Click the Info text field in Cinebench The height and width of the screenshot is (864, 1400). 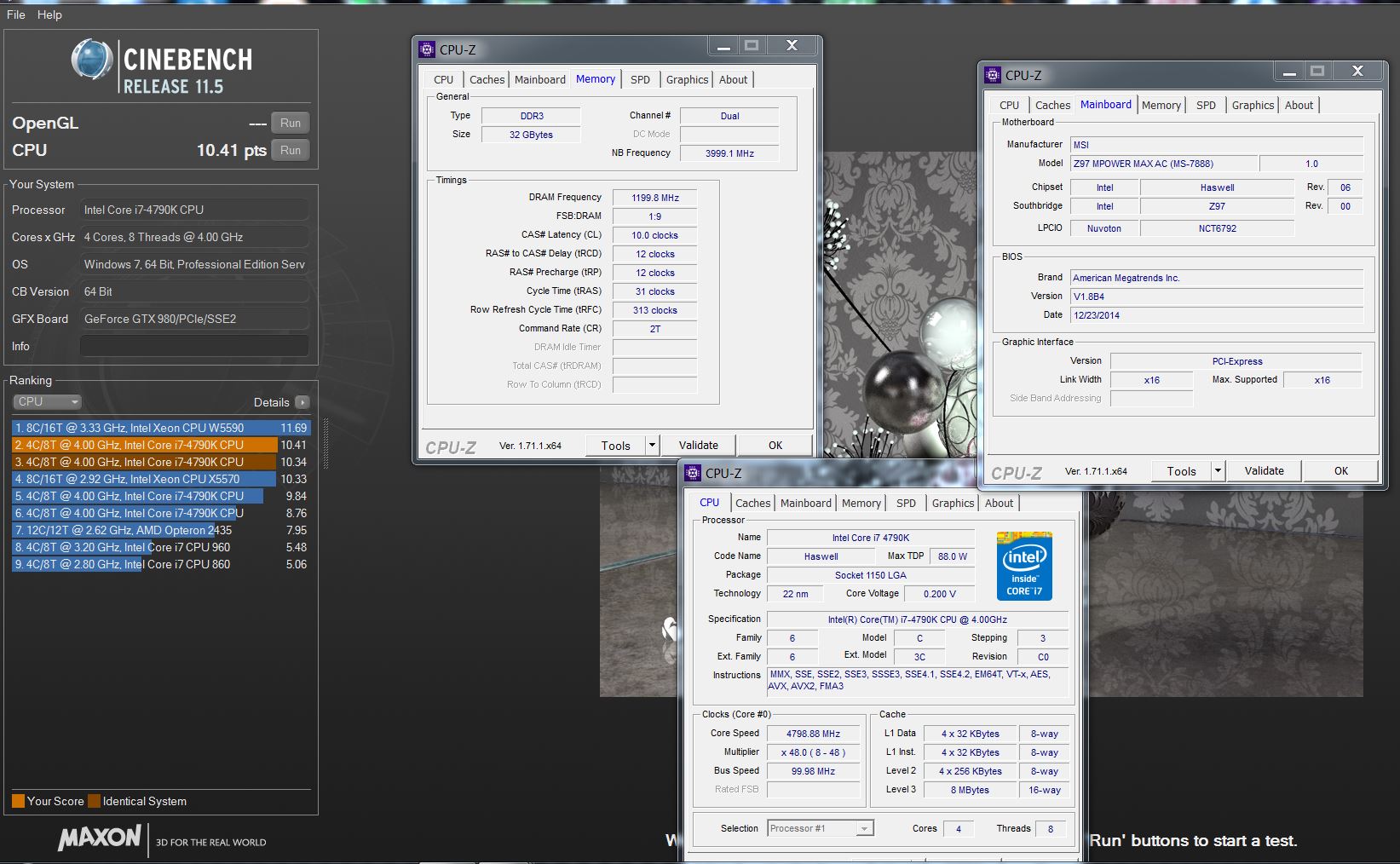[194, 346]
